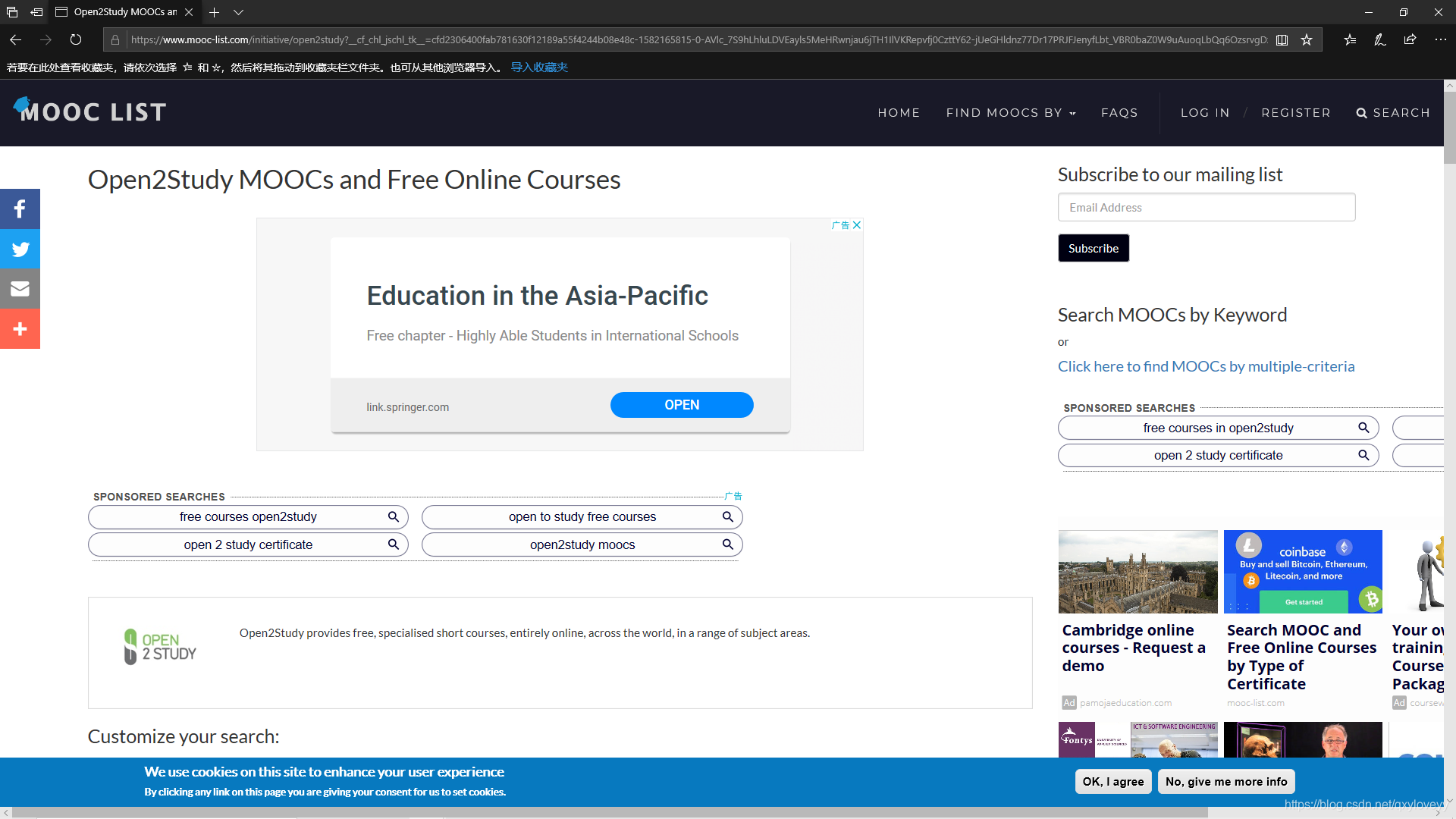
Task: Open the tab list chevron dropdown
Action: click(238, 12)
